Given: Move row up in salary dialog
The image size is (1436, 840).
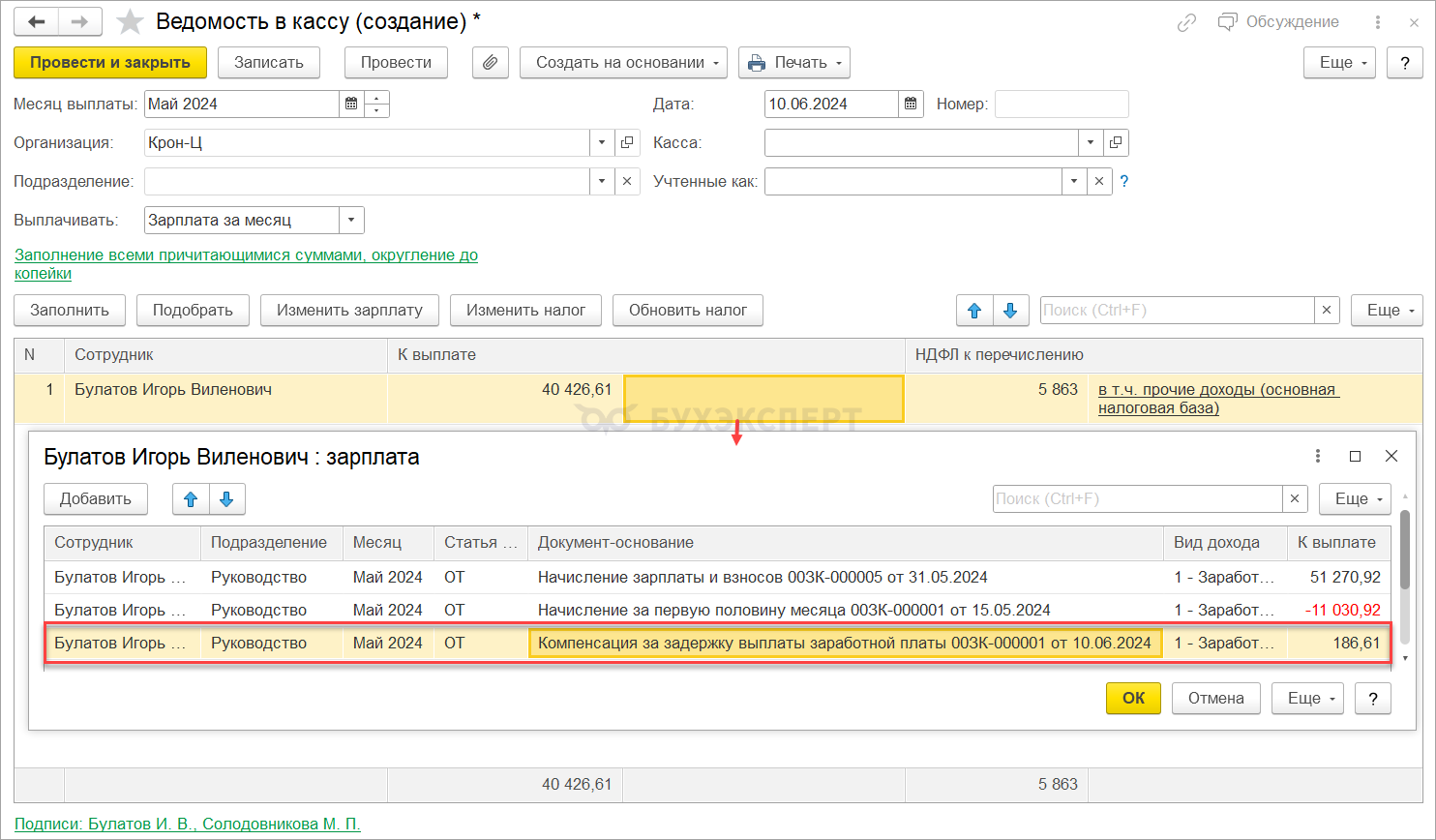Looking at the screenshot, I should click(x=191, y=499).
